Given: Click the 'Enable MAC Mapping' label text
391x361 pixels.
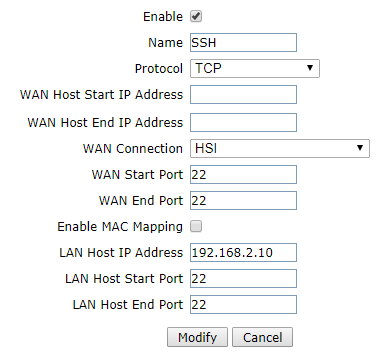Looking at the screenshot, I should tap(120, 227).
